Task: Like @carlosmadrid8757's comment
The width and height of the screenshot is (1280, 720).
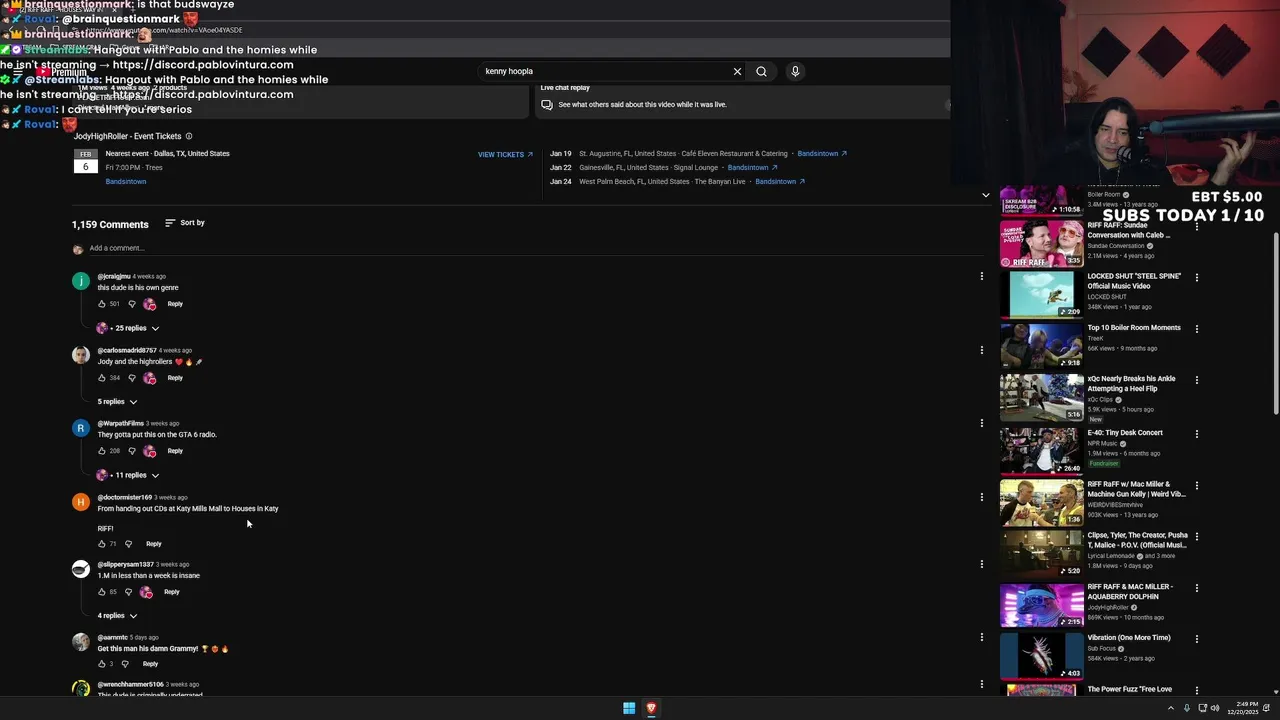Action: pos(102,378)
